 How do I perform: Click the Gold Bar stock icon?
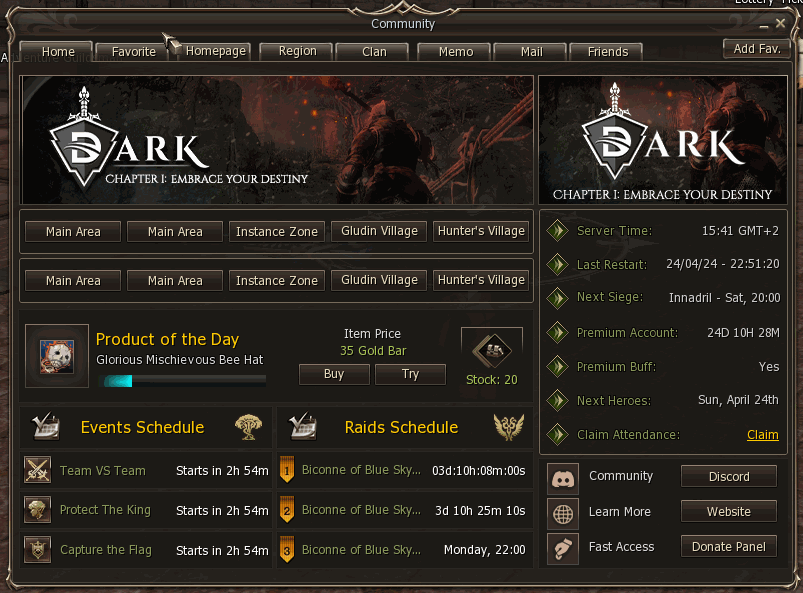tap(492, 350)
